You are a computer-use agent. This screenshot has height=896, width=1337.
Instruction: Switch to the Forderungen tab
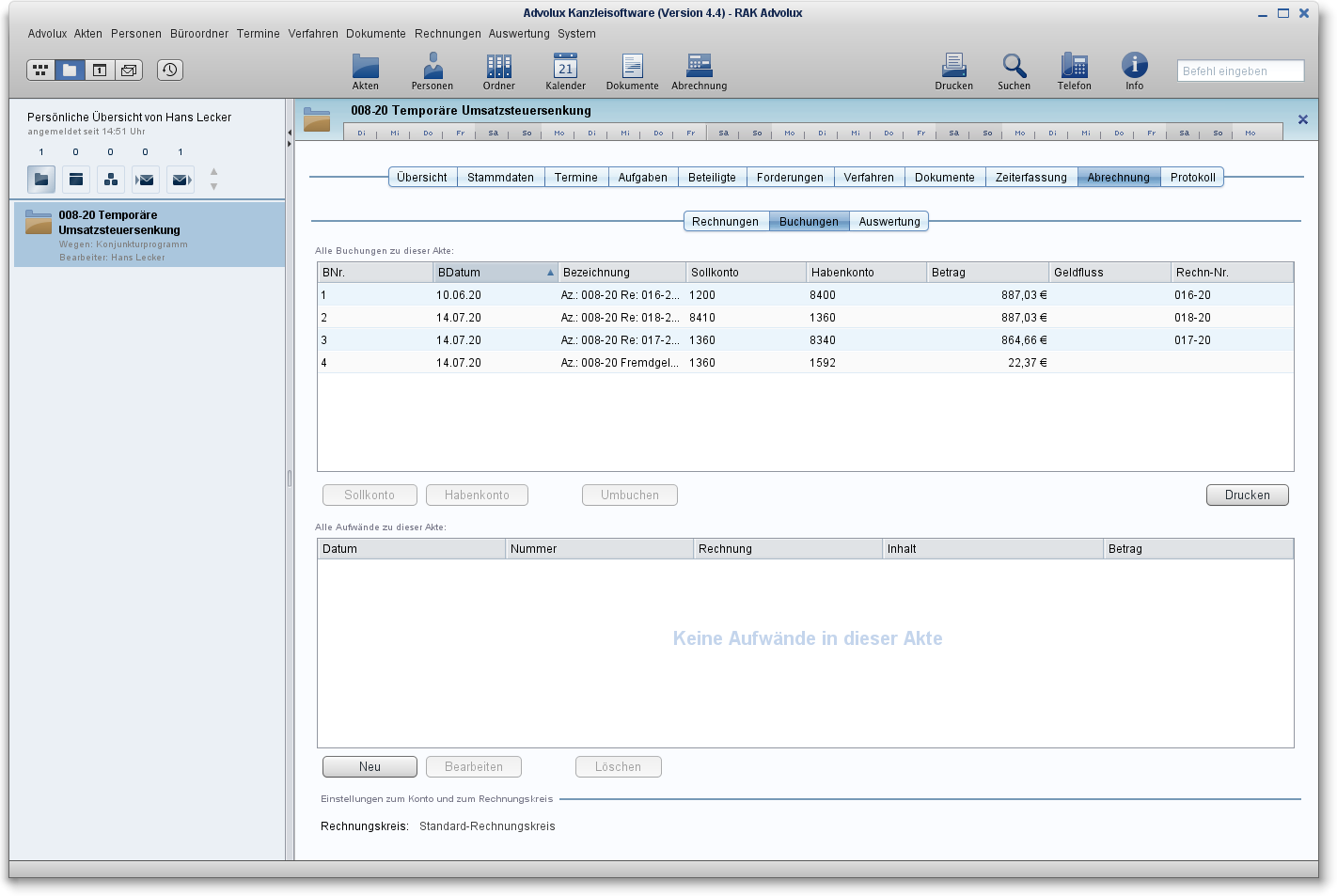tap(790, 178)
